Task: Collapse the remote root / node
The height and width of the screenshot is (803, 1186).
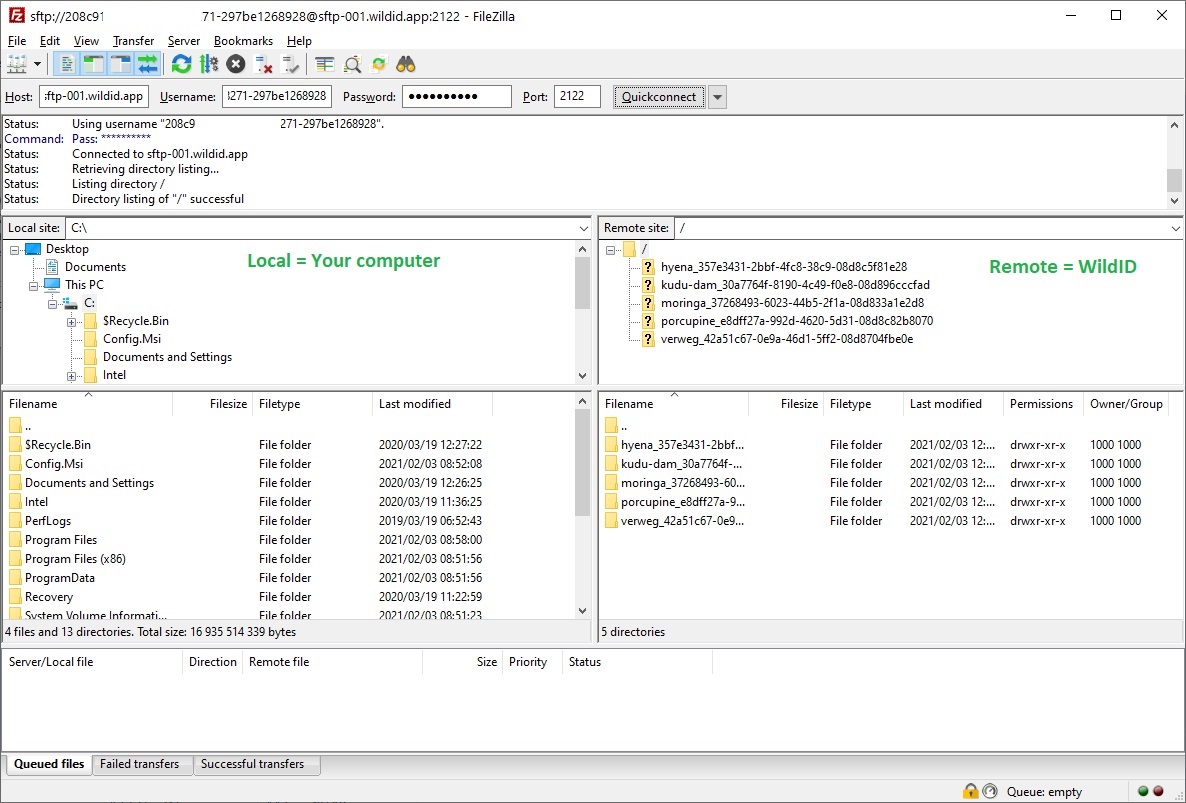Action: click(x=610, y=250)
